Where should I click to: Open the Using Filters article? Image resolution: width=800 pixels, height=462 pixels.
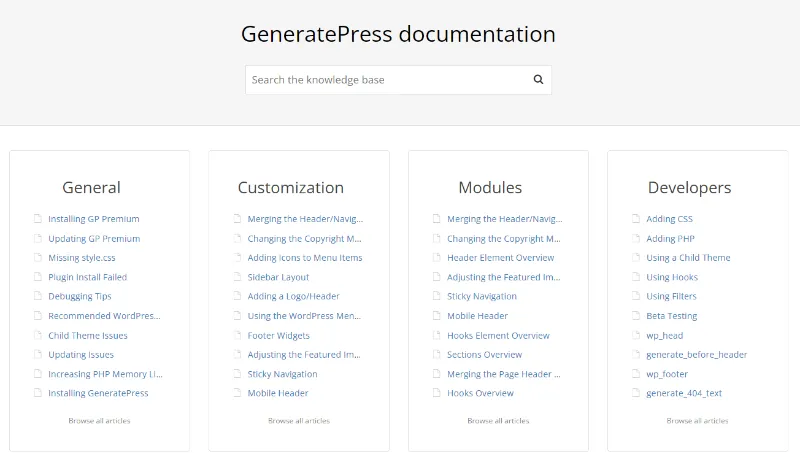coord(671,296)
